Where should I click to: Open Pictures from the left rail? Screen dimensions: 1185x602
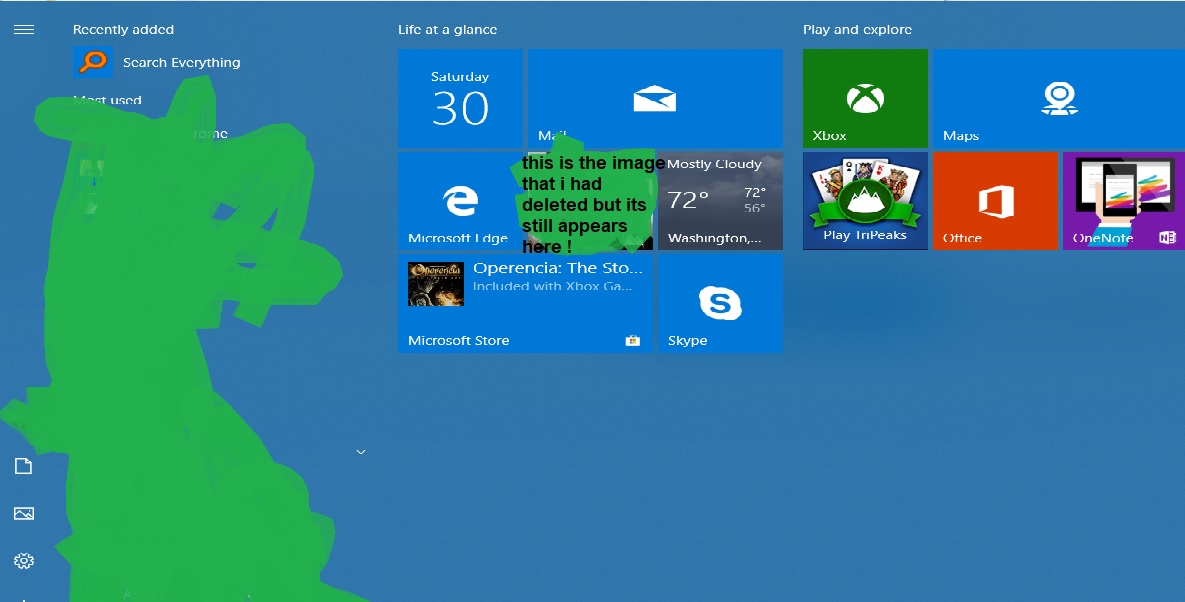coord(23,514)
